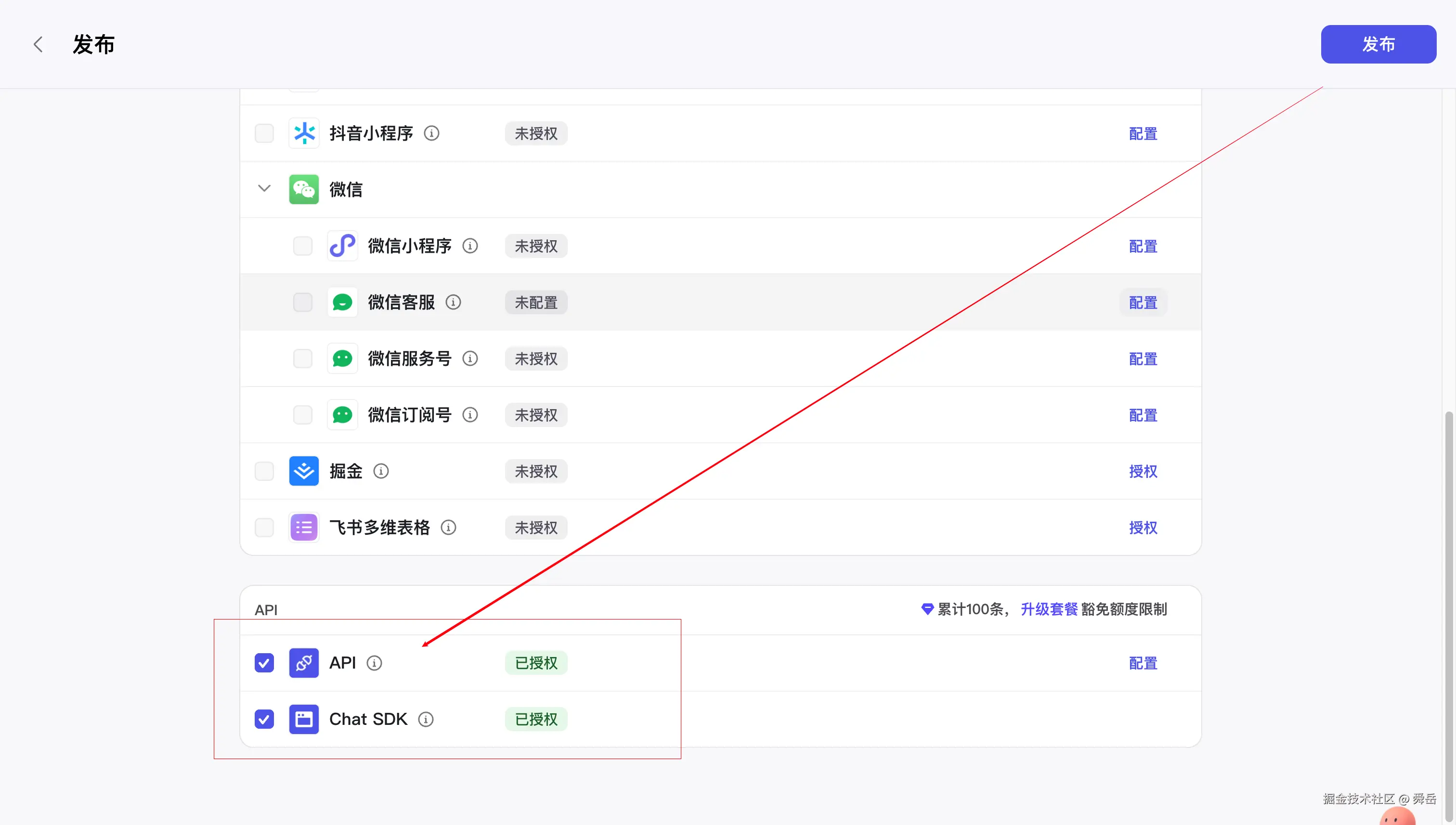1456x825 pixels.
Task: Uncheck the API checkbox
Action: (264, 662)
